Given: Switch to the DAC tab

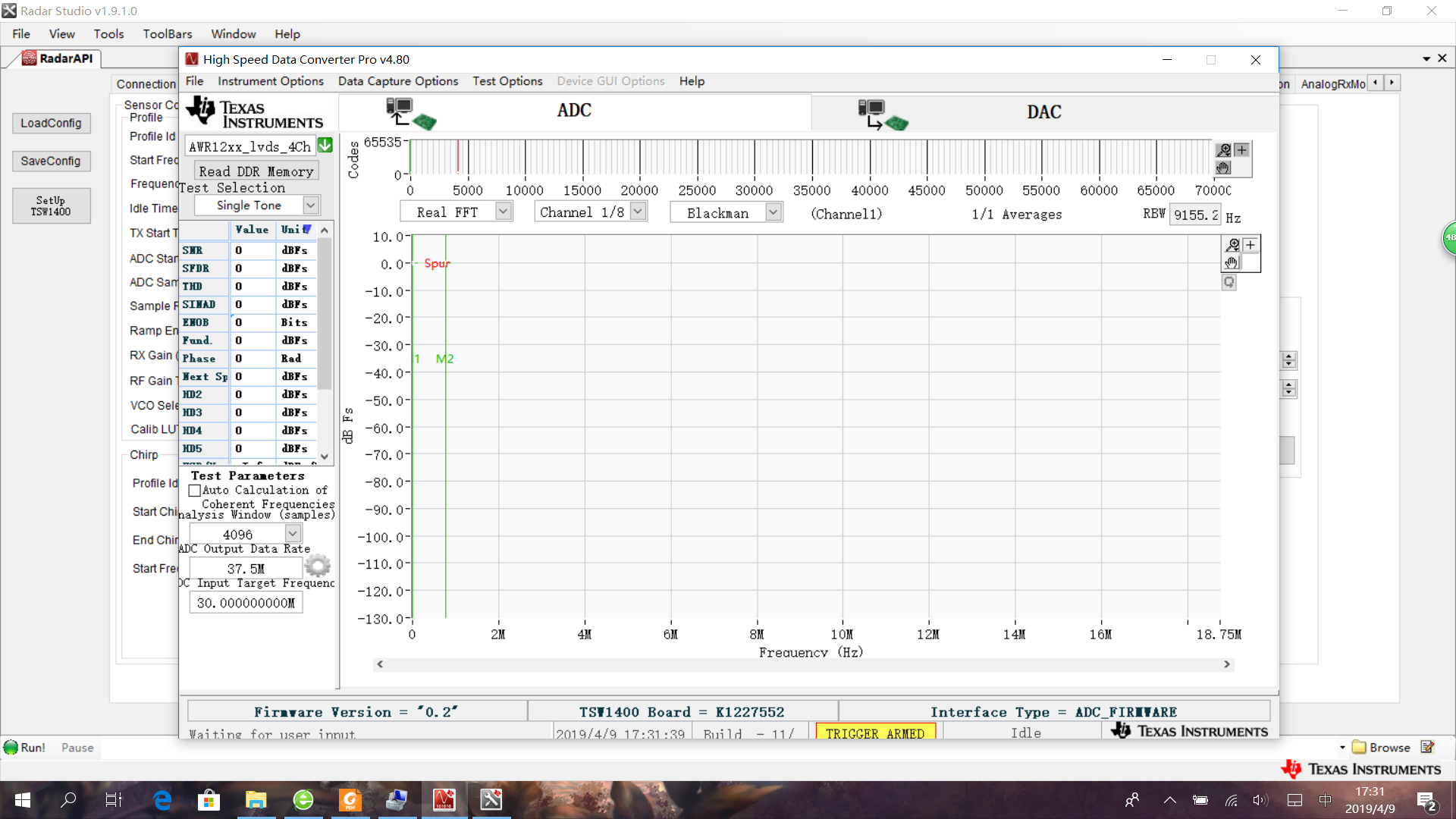Looking at the screenshot, I should point(1043,112).
